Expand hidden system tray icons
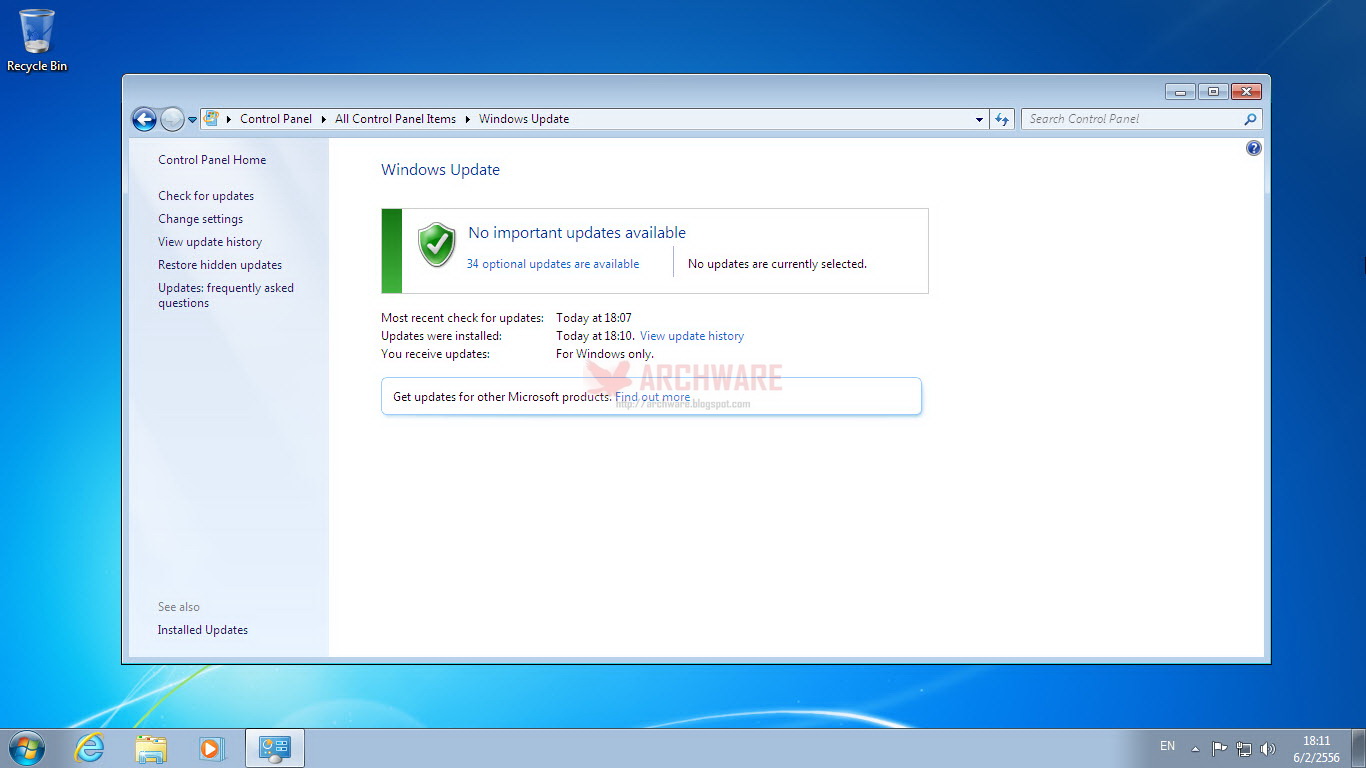 (1196, 747)
